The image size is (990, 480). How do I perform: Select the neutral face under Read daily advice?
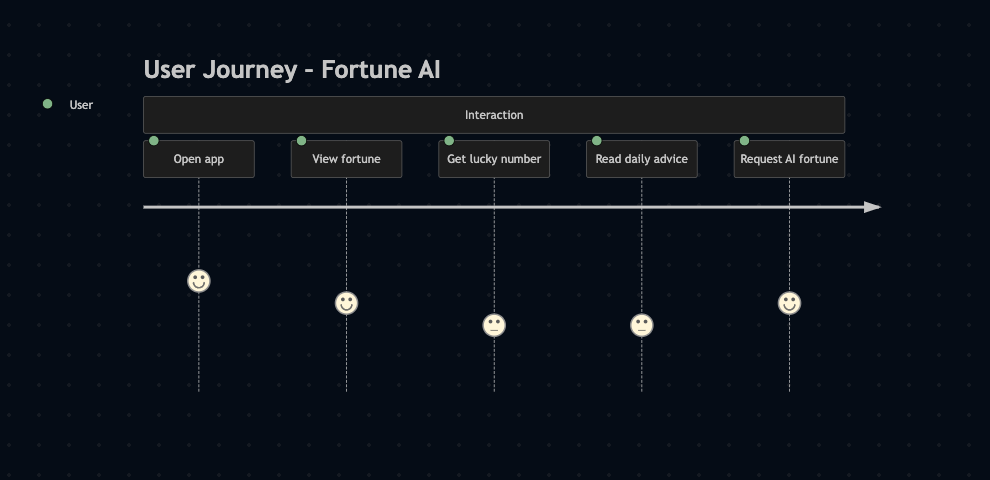(641, 325)
